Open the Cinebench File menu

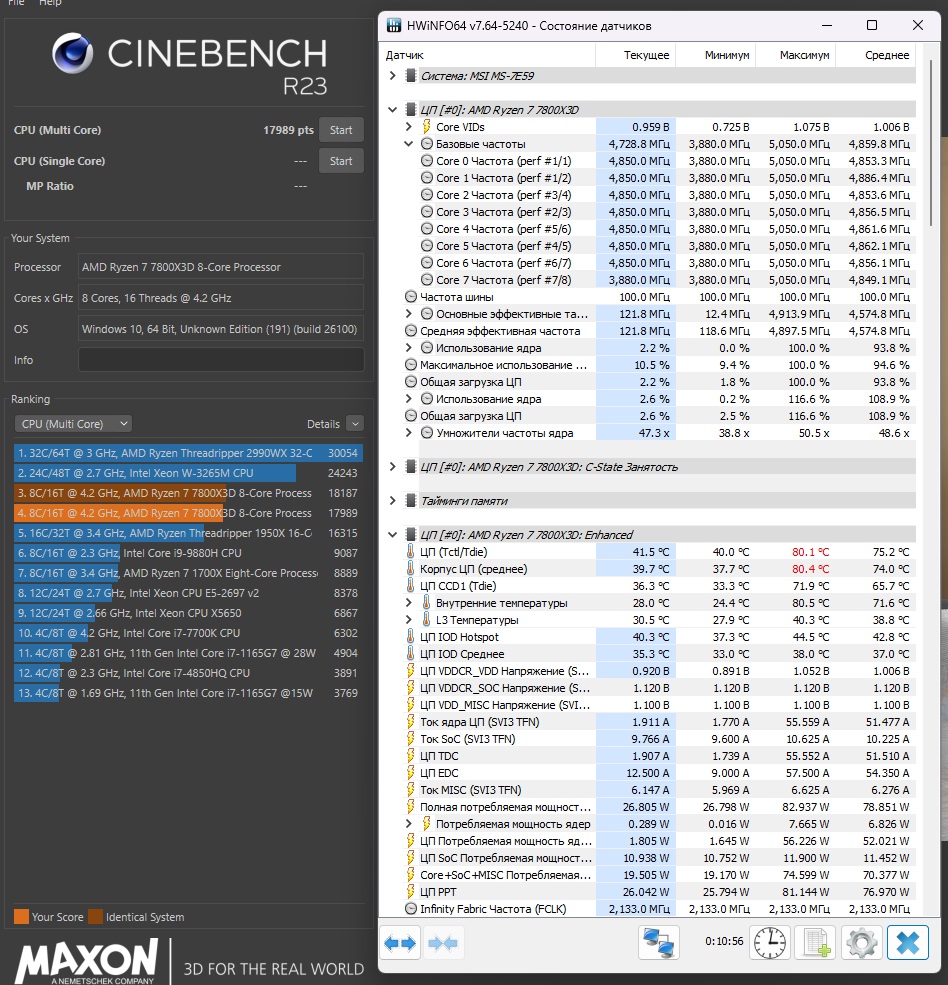coord(16,3)
